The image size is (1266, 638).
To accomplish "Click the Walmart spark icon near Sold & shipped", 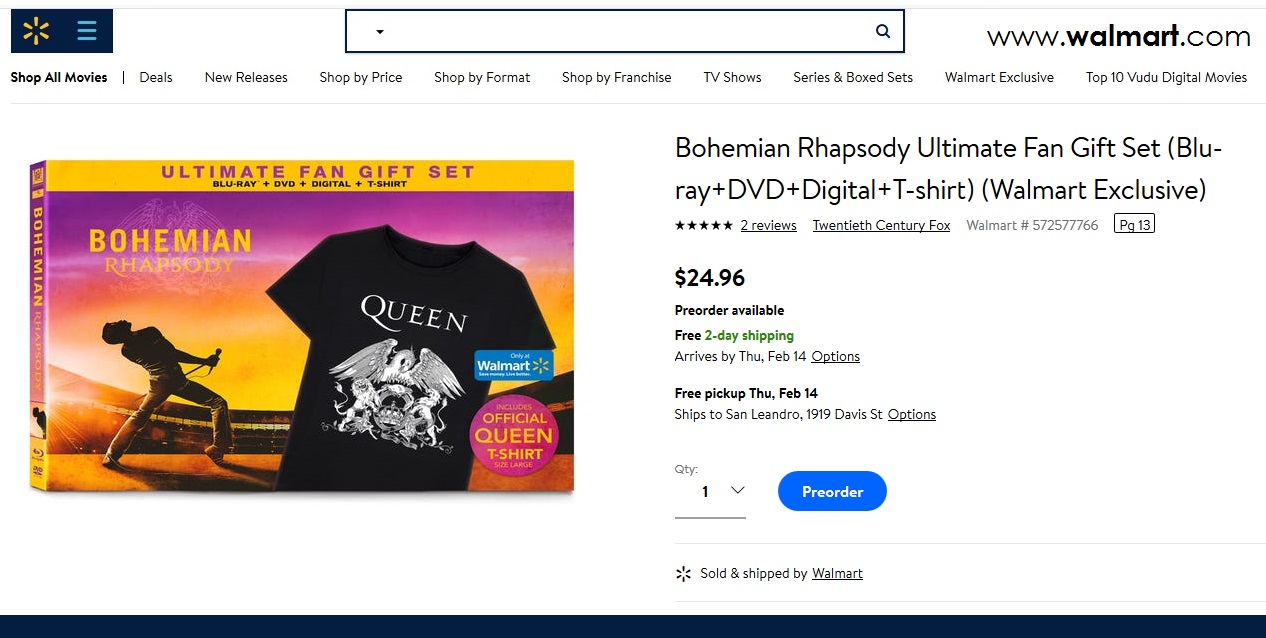I will point(683,573).
